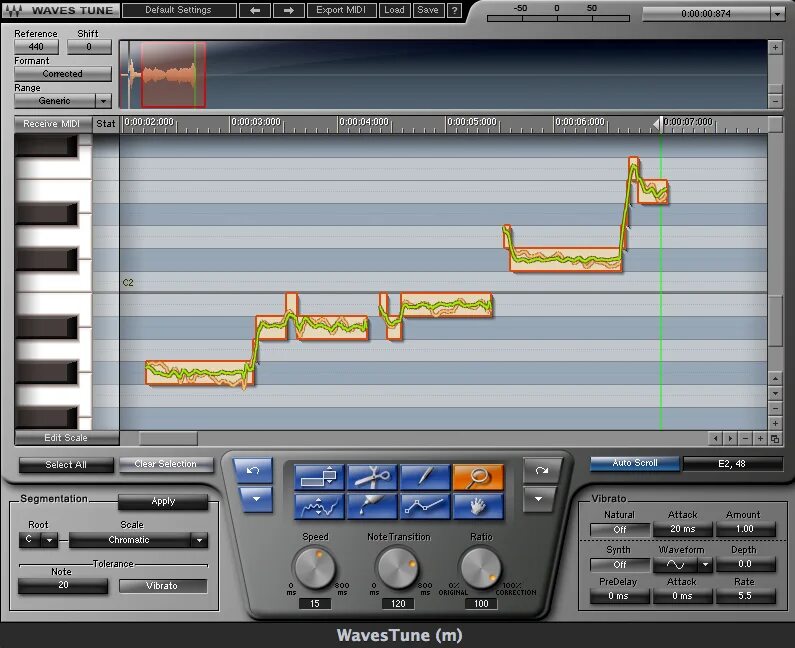Zoom in vertically in pitch editor
The image size is (795, 648).
[x=775, y=423]
